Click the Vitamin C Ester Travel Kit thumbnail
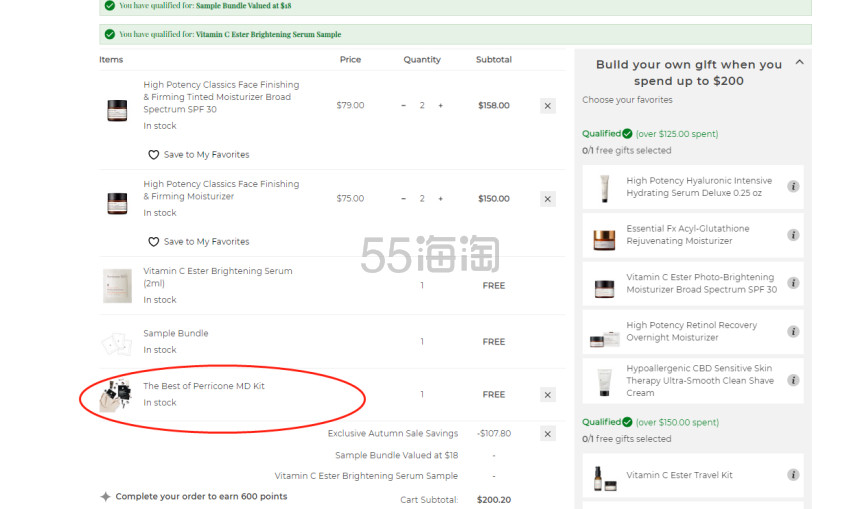The image size is (860, 509). 604,478
